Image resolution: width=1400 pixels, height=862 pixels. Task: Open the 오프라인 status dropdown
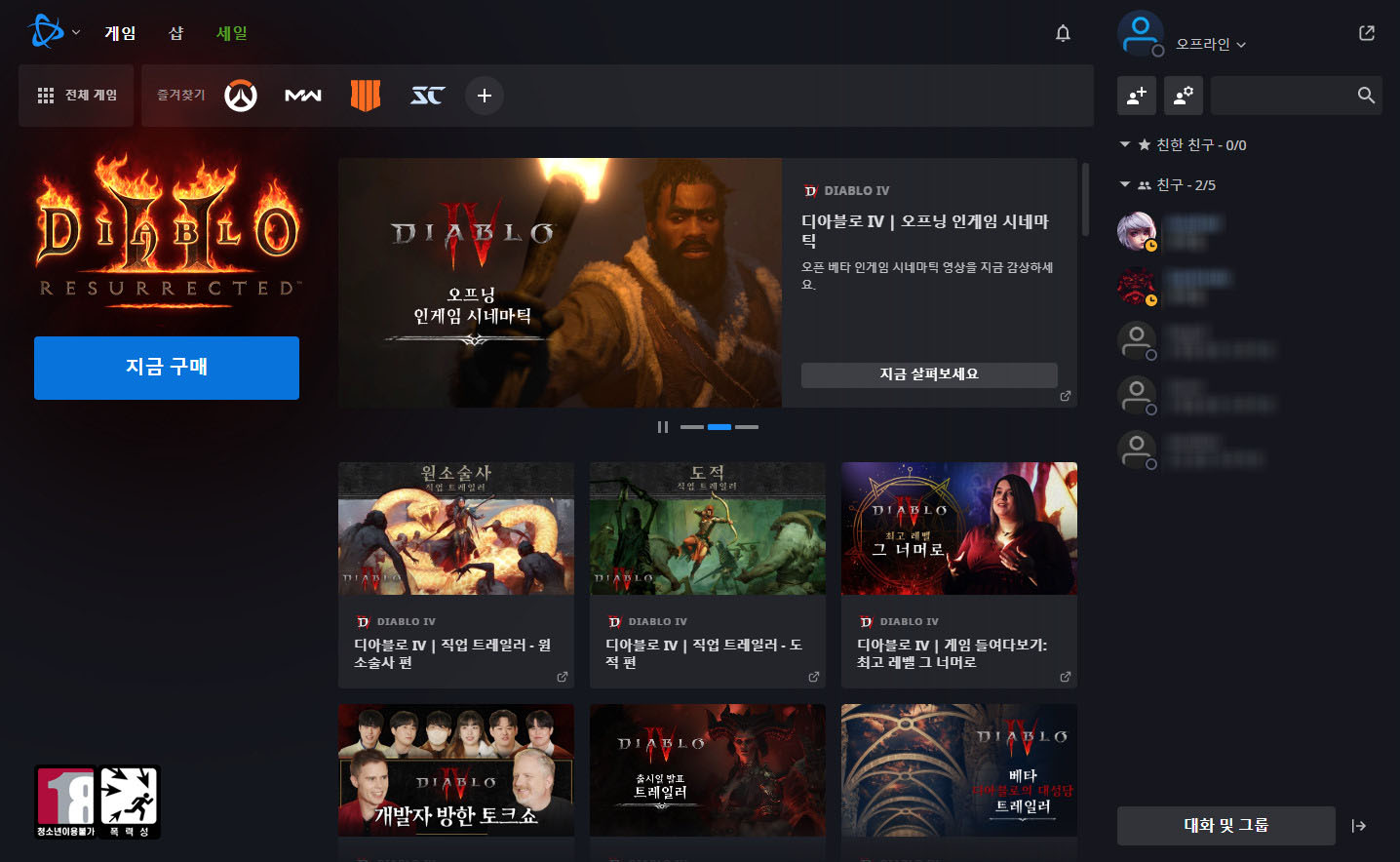pos(1211,44)
